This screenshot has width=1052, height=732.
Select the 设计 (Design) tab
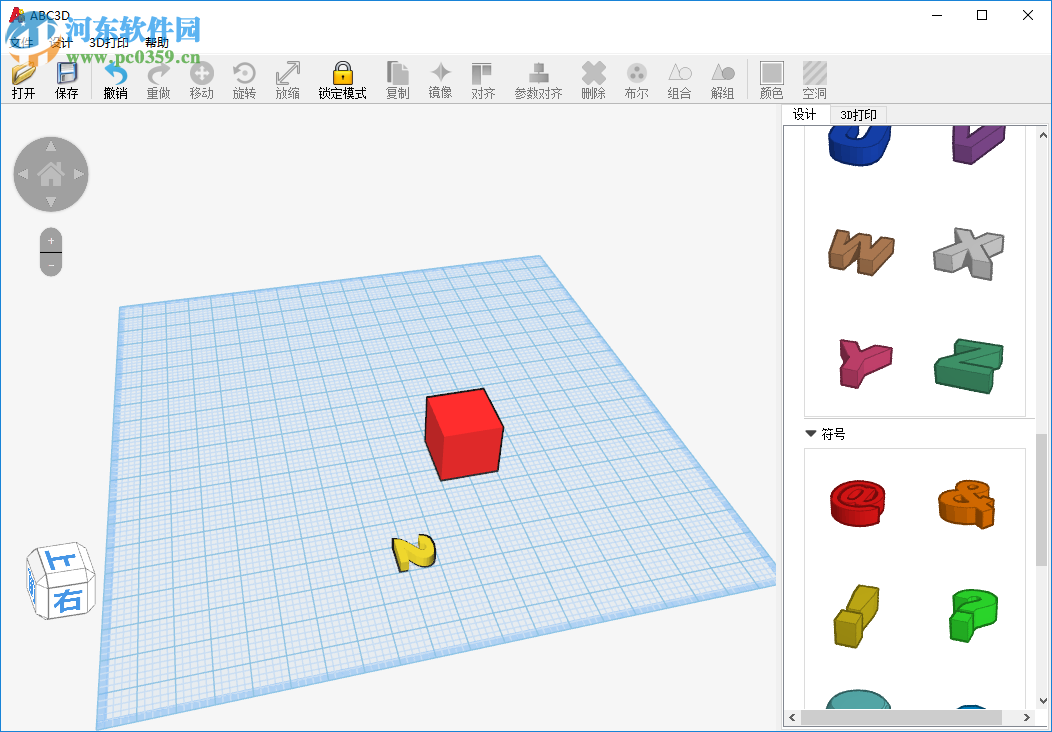(805, 114)
